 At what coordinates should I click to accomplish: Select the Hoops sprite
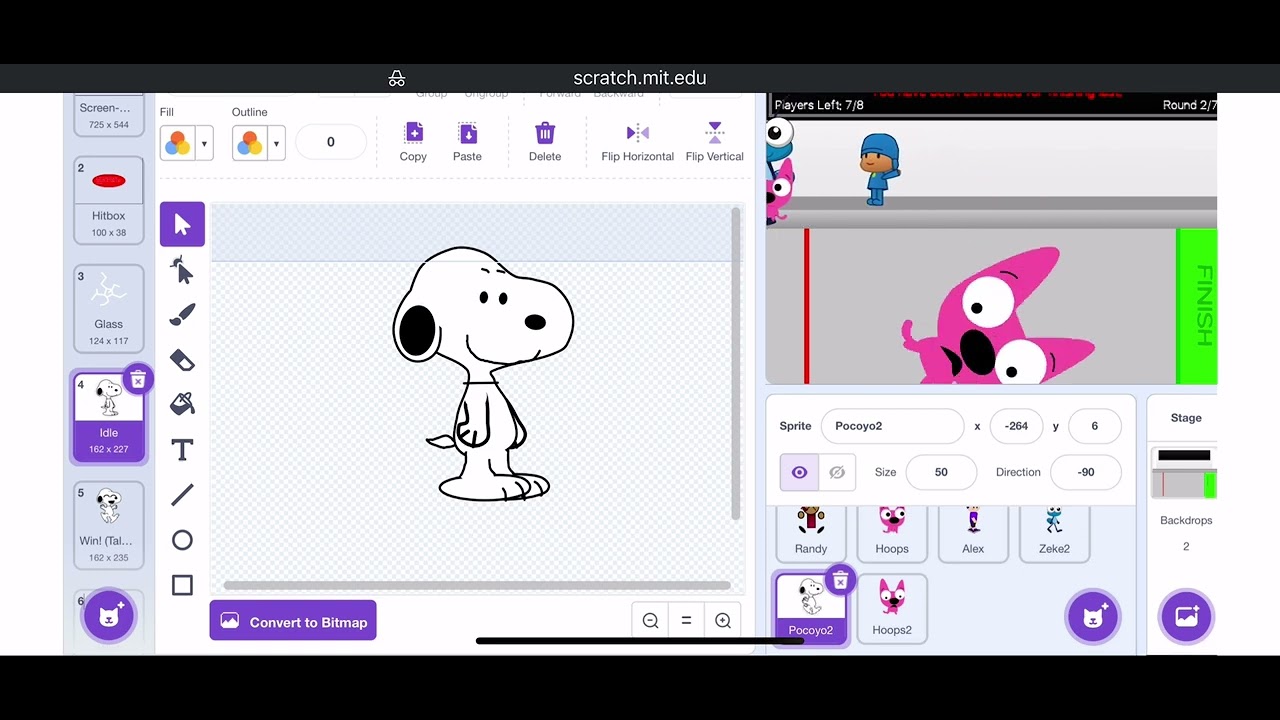[892, 533]
